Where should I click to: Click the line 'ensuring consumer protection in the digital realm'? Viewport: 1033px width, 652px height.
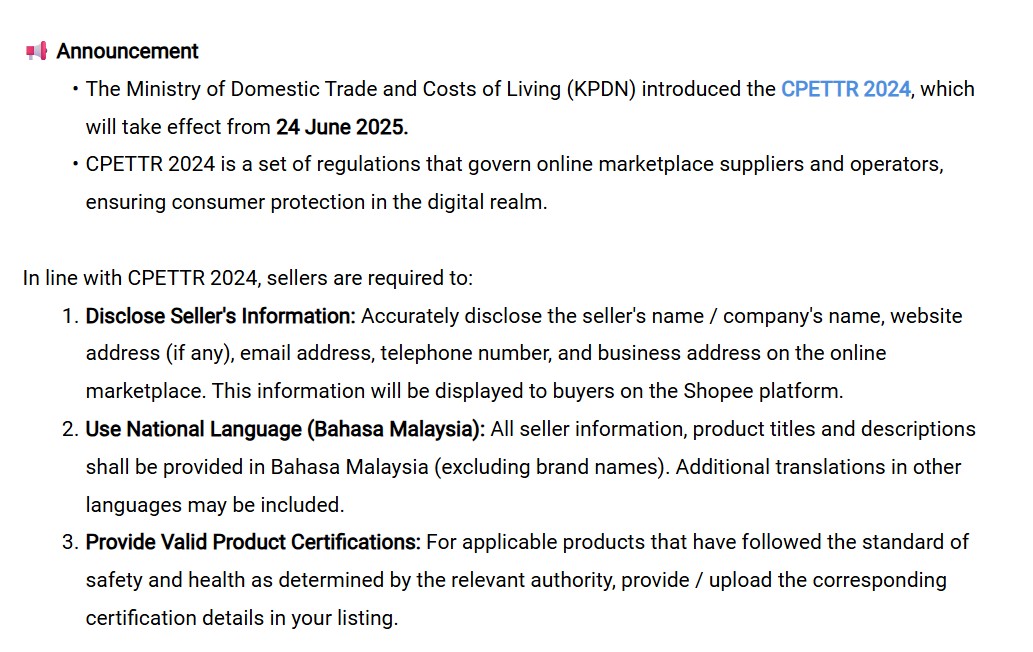click(x=316, y=202)
